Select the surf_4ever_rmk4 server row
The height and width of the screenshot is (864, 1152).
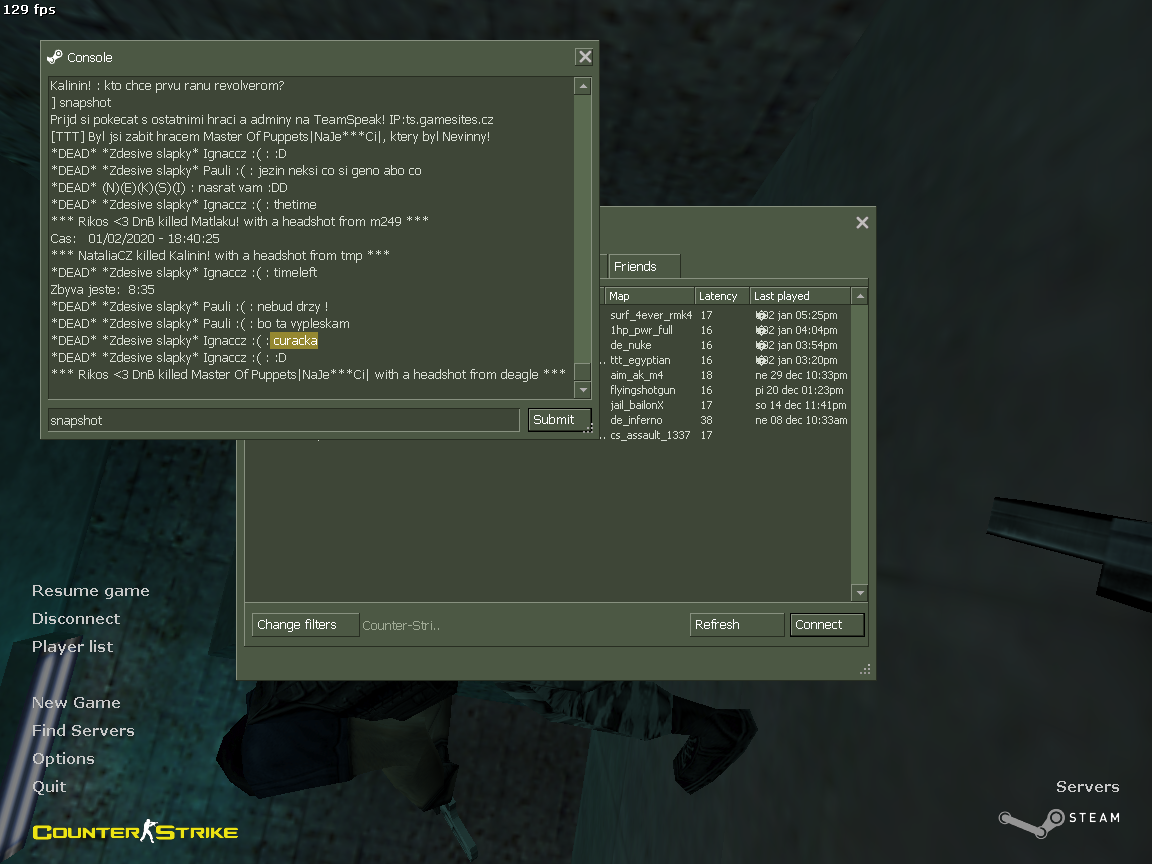[x=725, y=315]
